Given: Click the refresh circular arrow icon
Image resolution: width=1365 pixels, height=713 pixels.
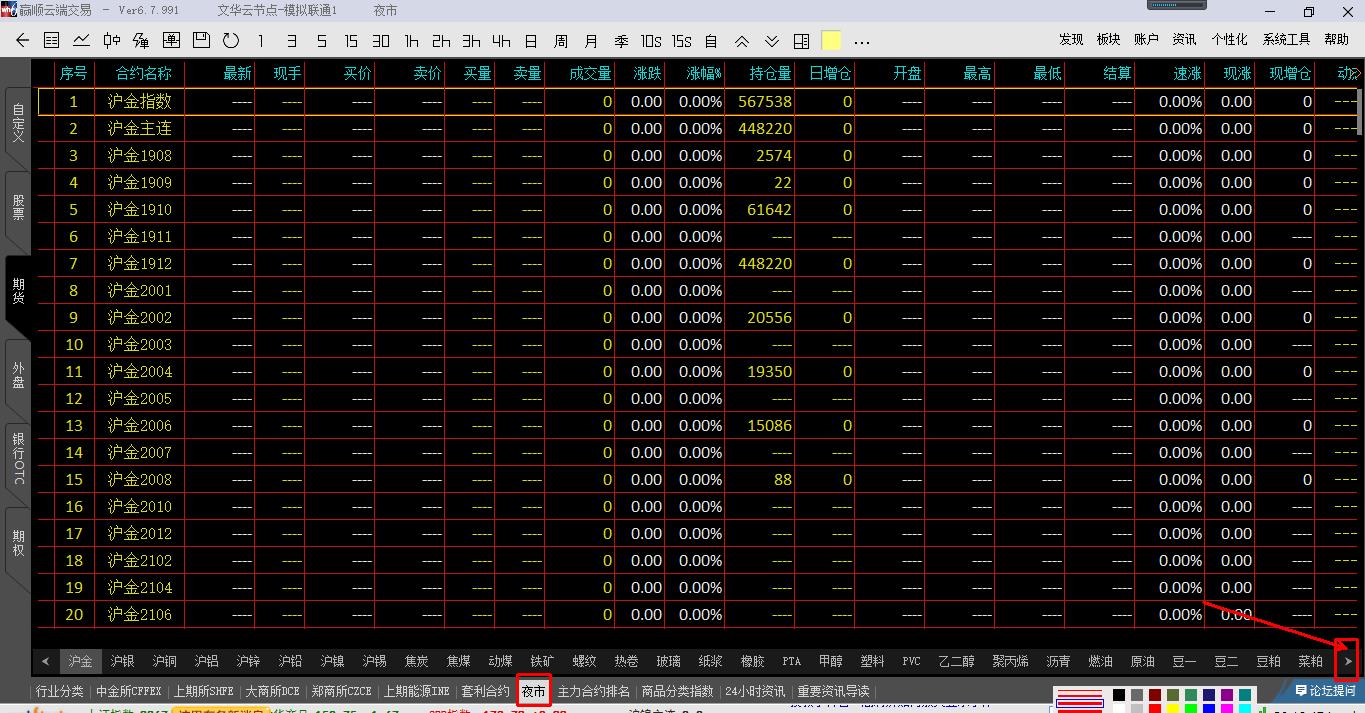Looking at the screenshot, I should point(231,41).
